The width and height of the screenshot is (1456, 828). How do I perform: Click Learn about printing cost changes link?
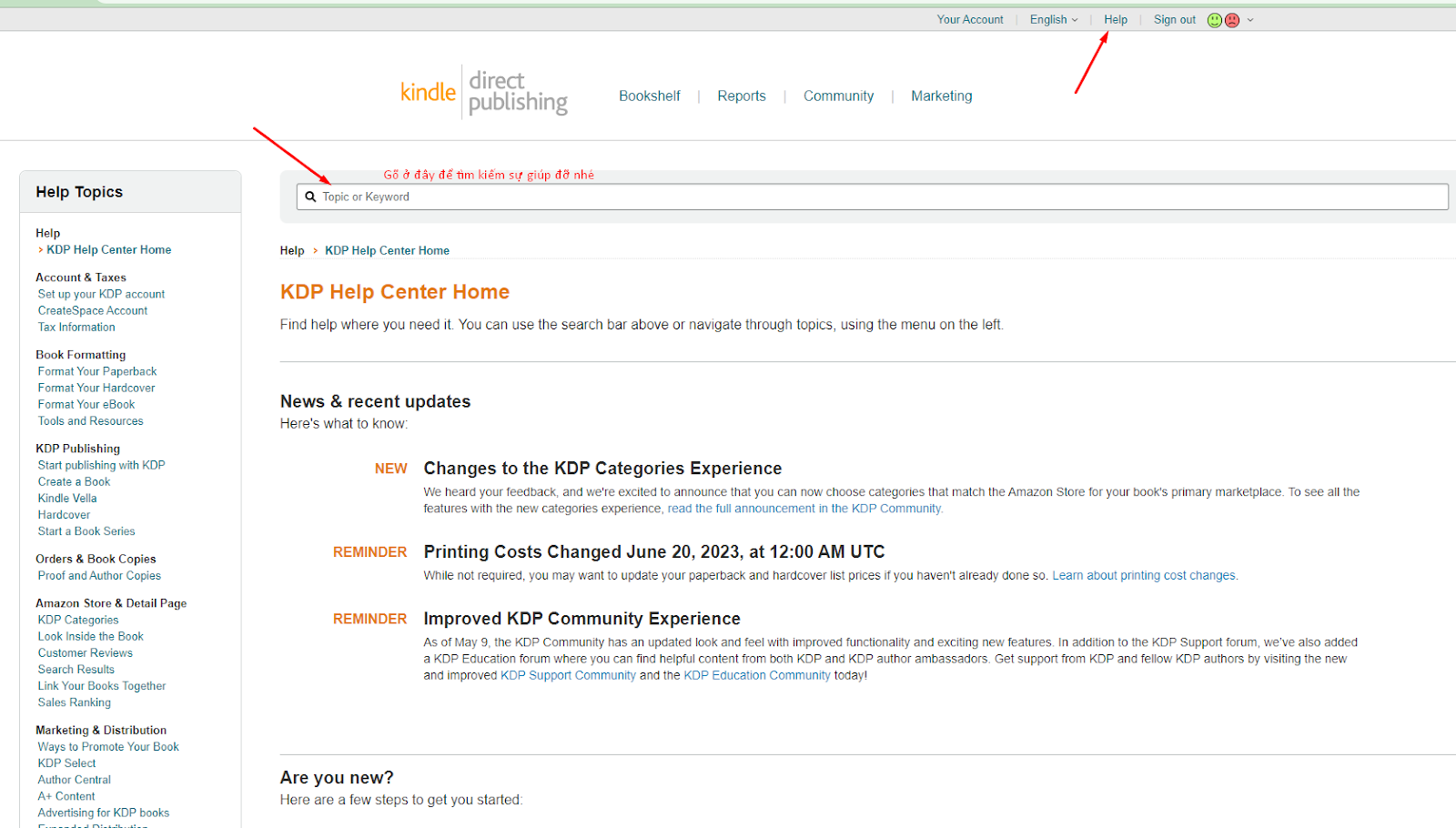(x=1145, y=575)
